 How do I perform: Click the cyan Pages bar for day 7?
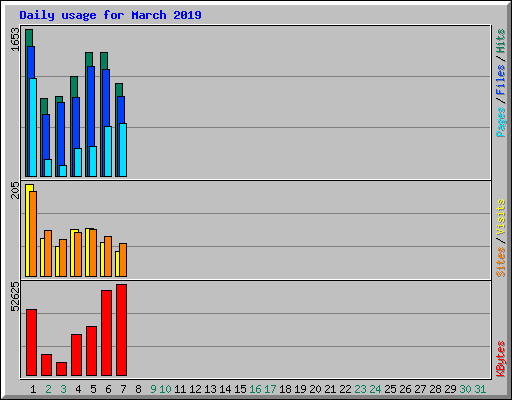coord(123,150)
